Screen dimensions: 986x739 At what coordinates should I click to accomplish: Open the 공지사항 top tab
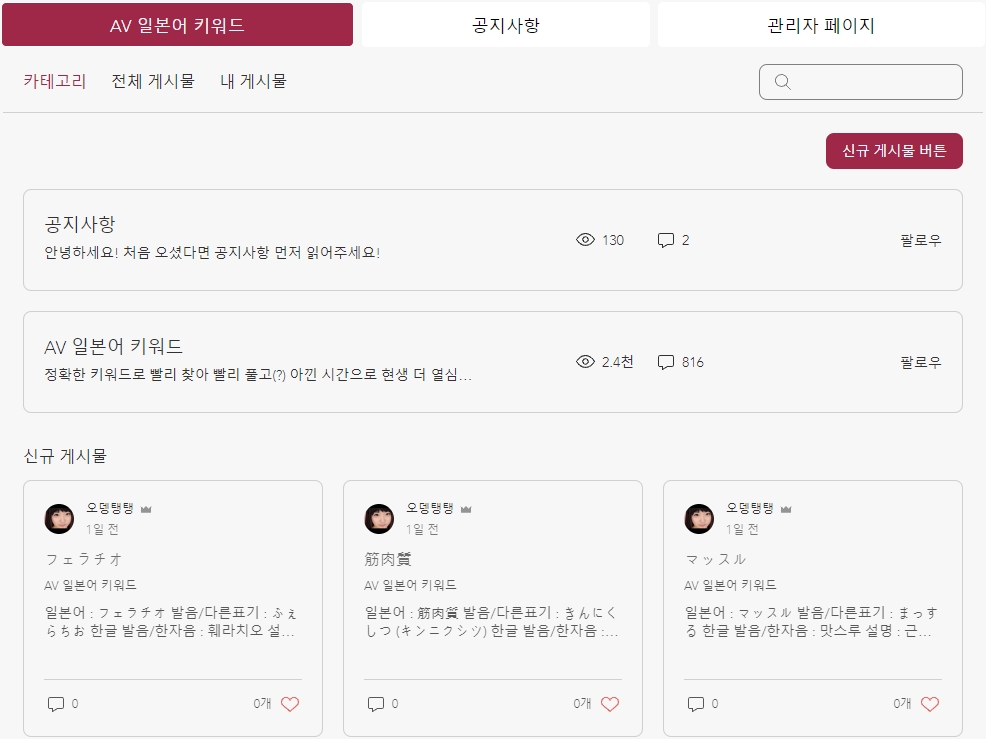[x=506, y=25]
